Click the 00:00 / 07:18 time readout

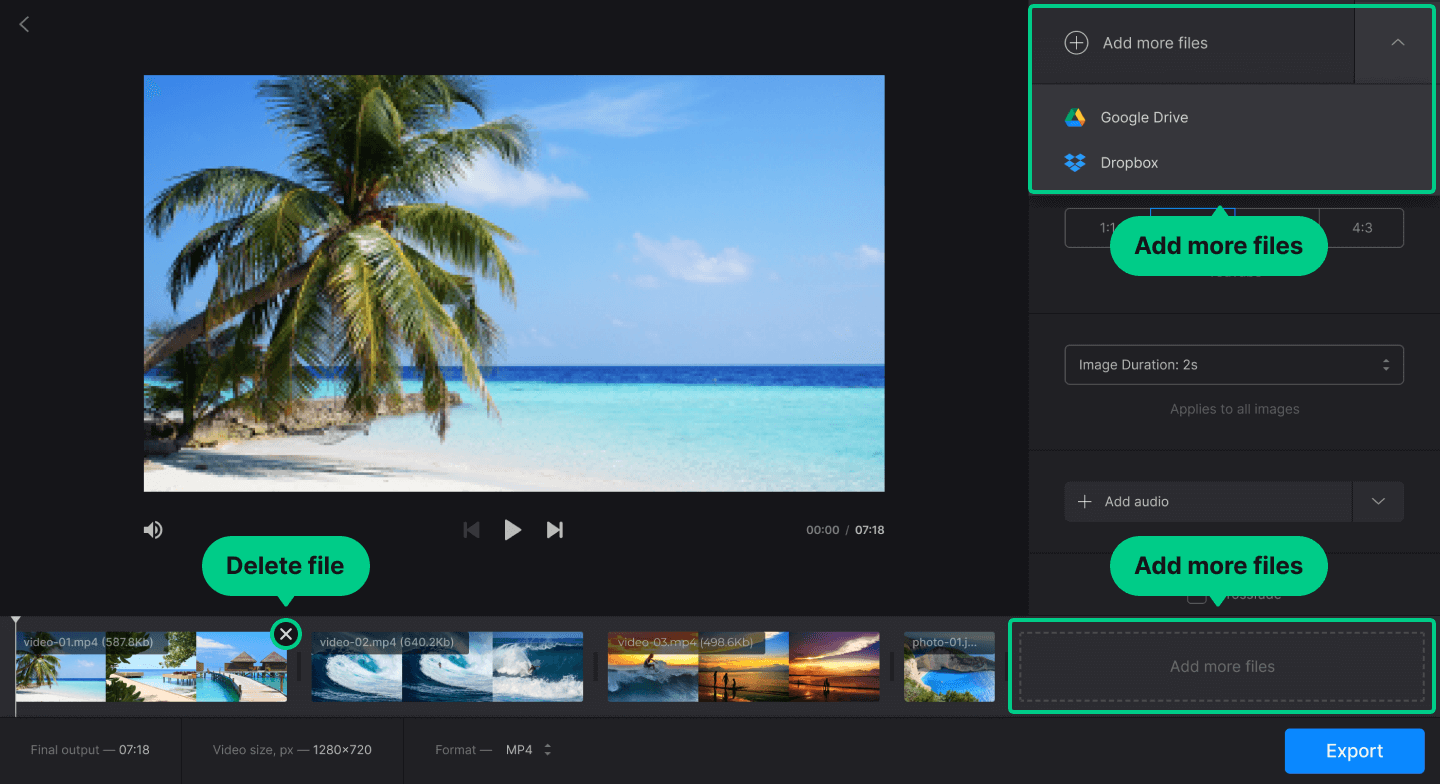click(x=845, y=530)
